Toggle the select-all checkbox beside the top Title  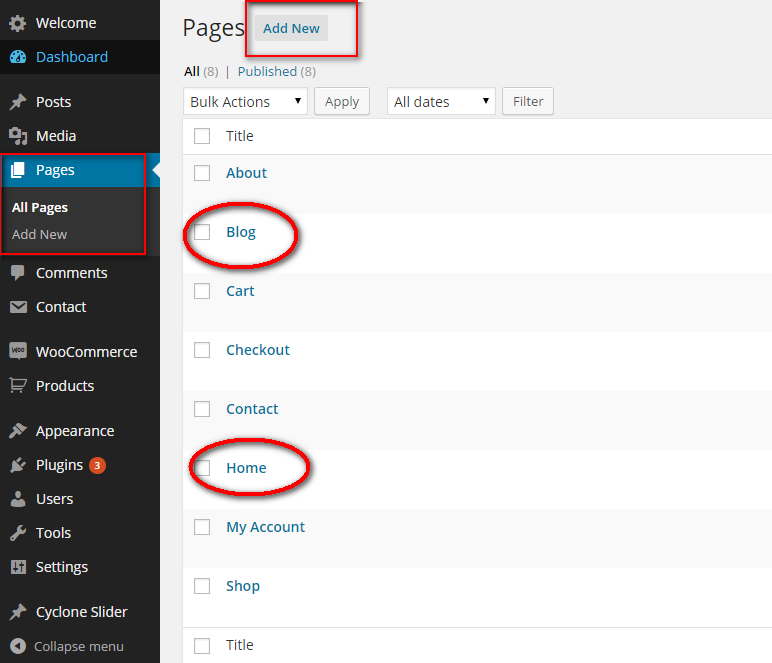(x=202, y=136)
